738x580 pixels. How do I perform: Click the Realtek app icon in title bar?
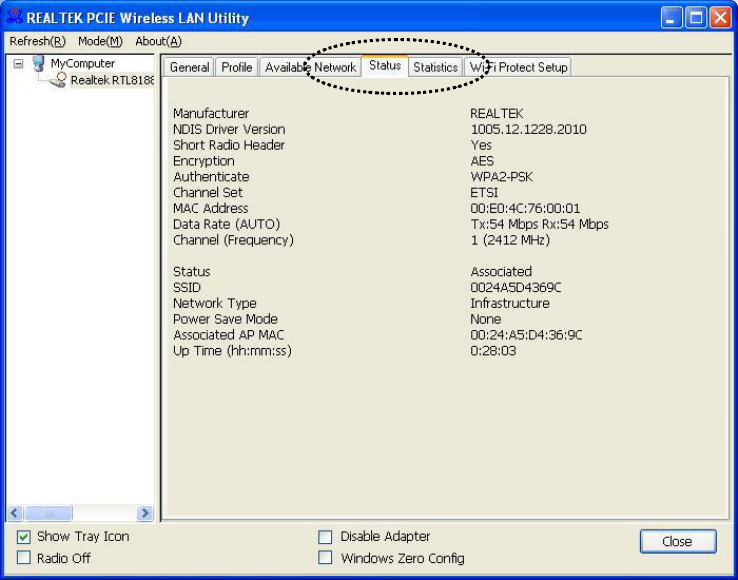click(15, 16)
